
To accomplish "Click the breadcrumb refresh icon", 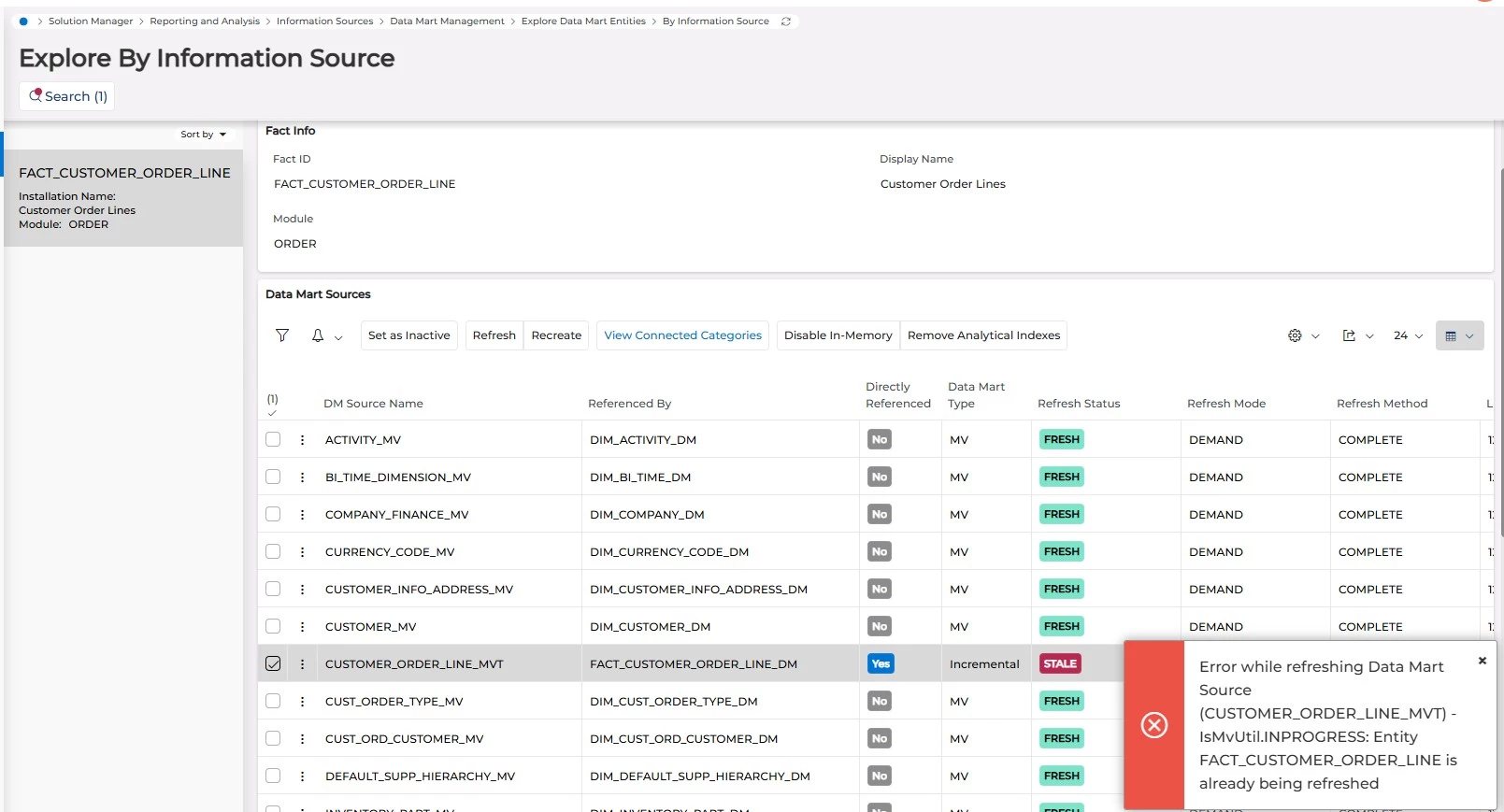I will (786, 21).
